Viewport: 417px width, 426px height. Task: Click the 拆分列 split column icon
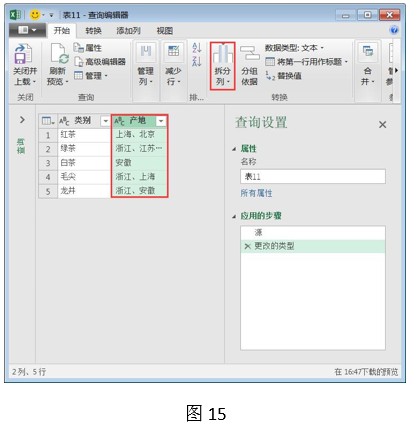(223, 54)
